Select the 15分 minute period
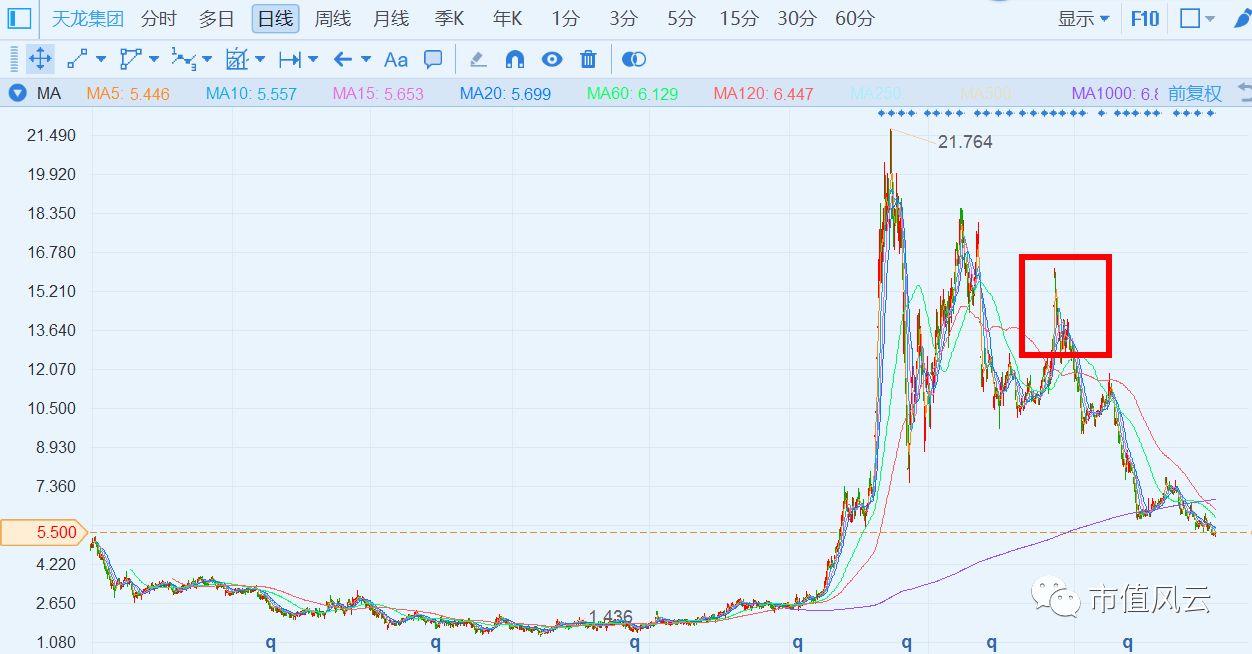This screenshot has height=654, width=1252. [x=739, y=18]
